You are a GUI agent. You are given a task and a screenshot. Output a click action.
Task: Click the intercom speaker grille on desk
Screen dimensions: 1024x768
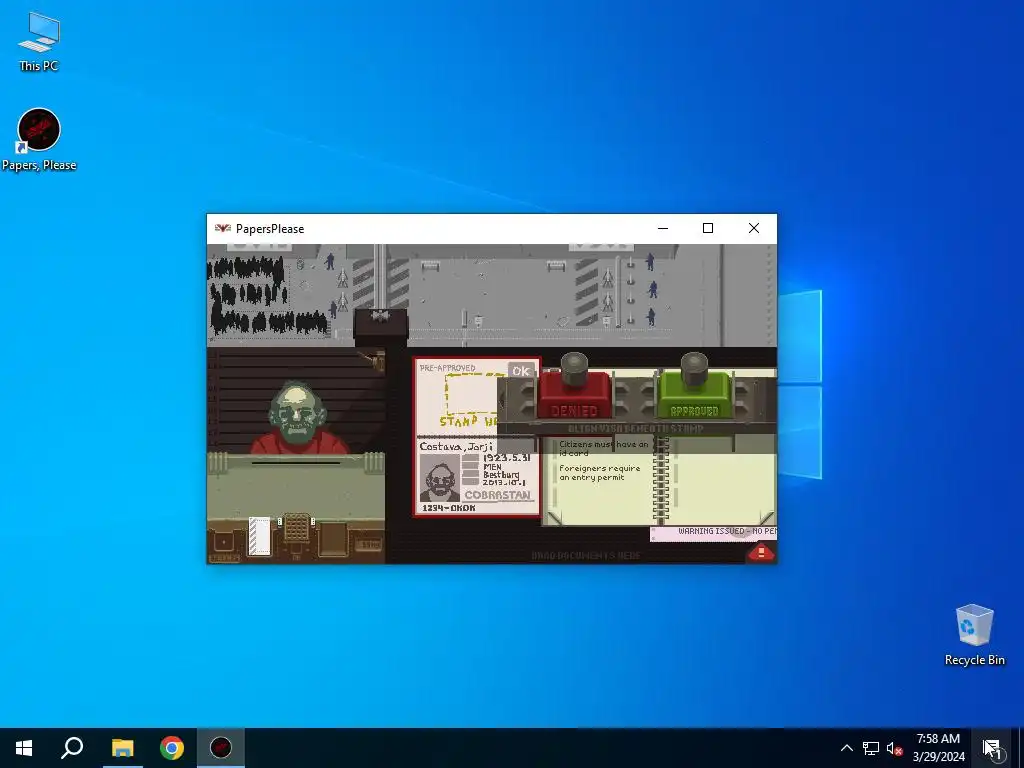pos(296,528)
